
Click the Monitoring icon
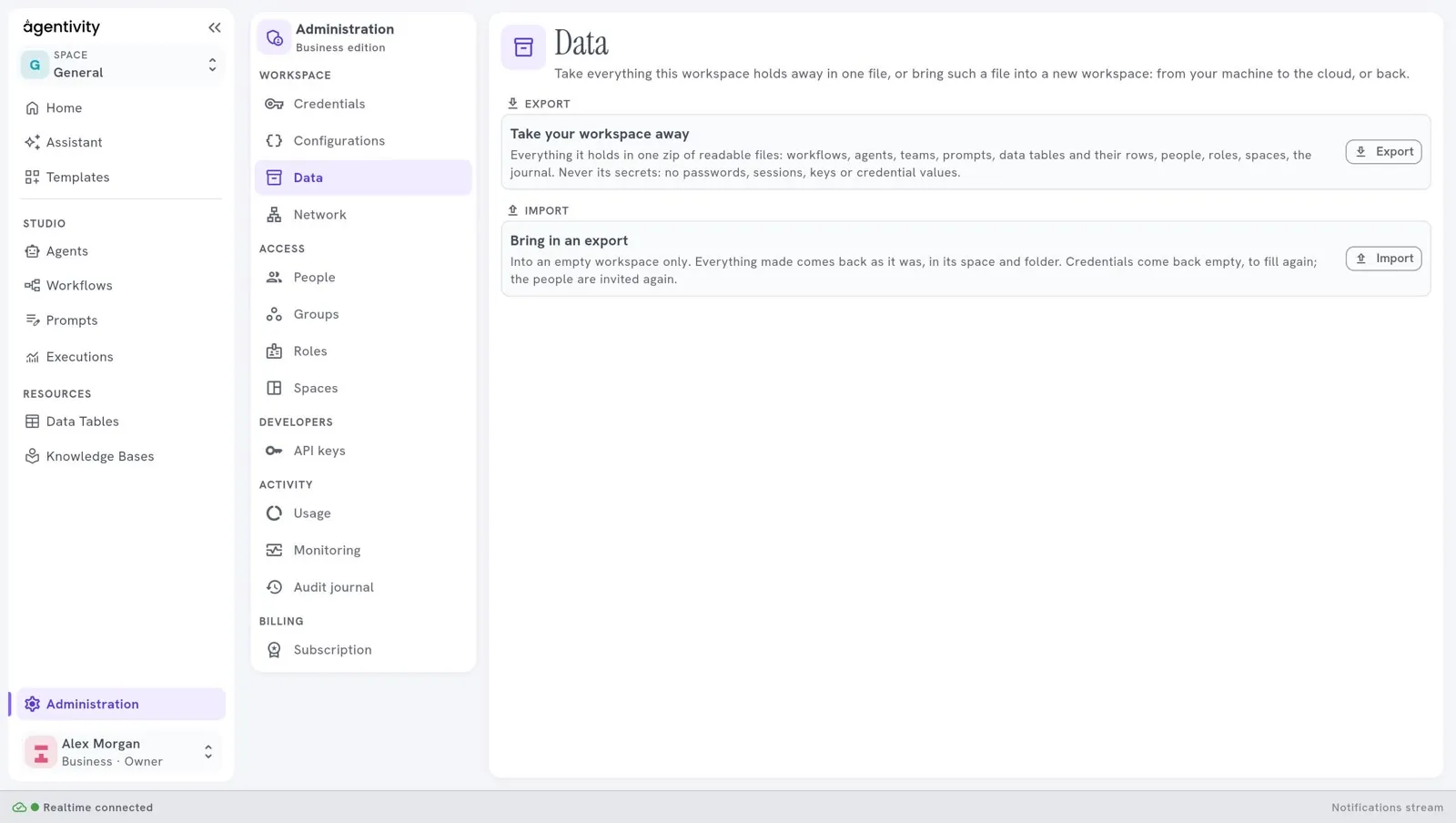click(x=274, y=550)
